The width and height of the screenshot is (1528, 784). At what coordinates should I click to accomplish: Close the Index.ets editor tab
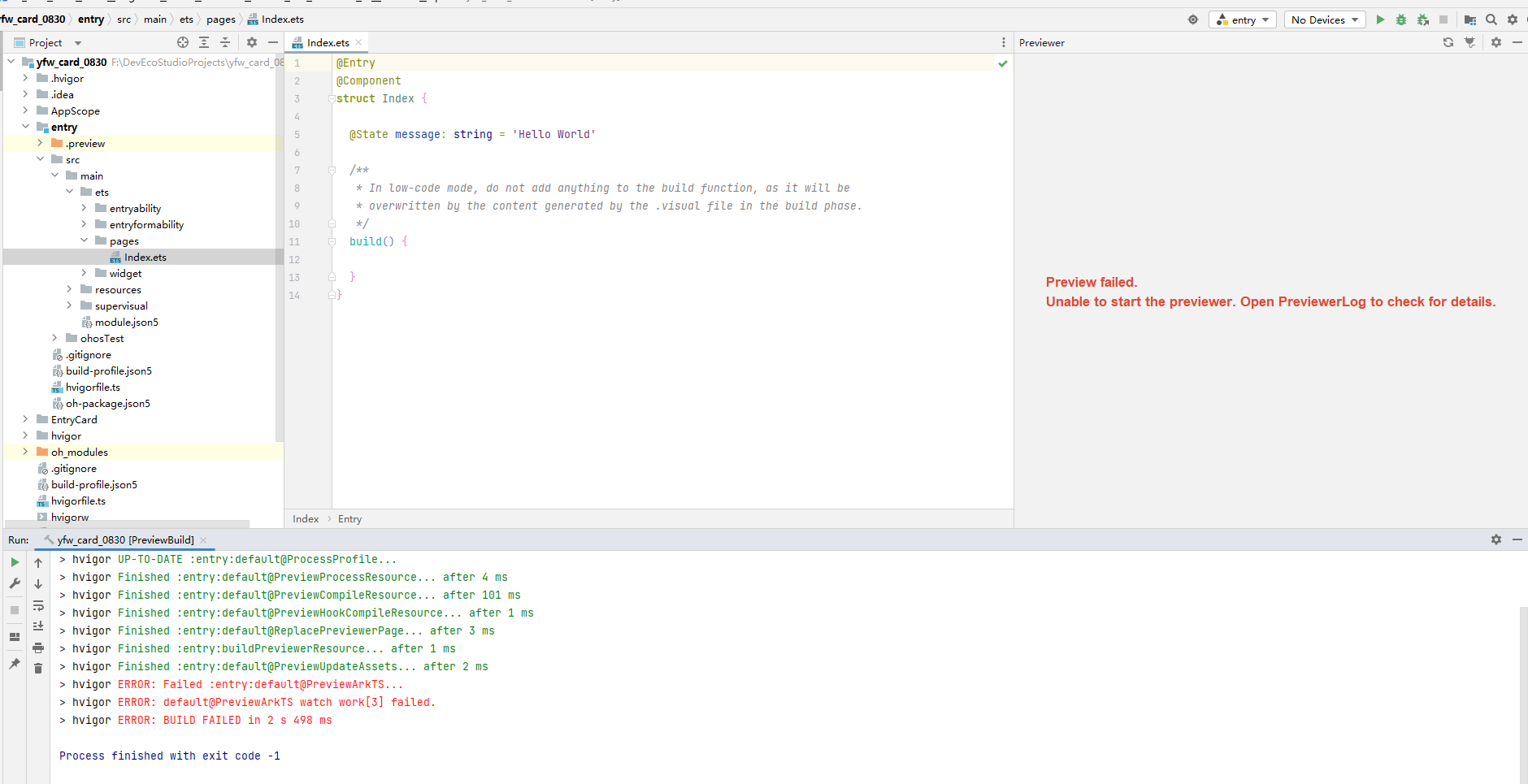[358, 42]
